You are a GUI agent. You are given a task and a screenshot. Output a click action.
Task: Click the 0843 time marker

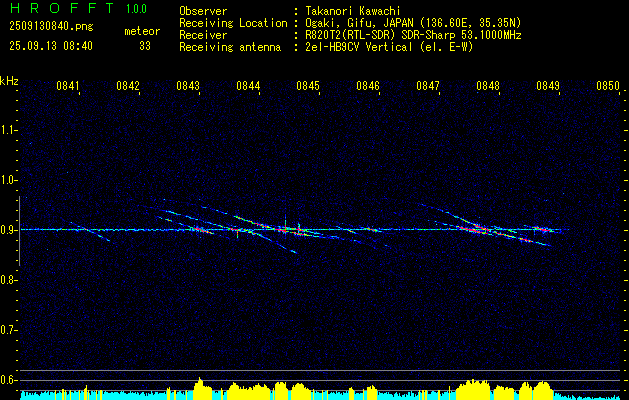click(188, 85)
